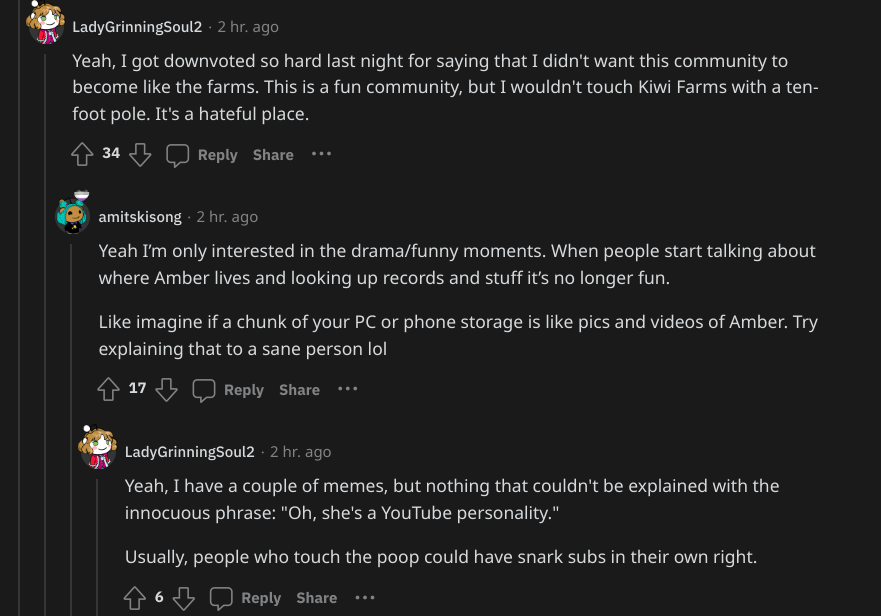Open amitskisong's user profile link

[140, 217]
